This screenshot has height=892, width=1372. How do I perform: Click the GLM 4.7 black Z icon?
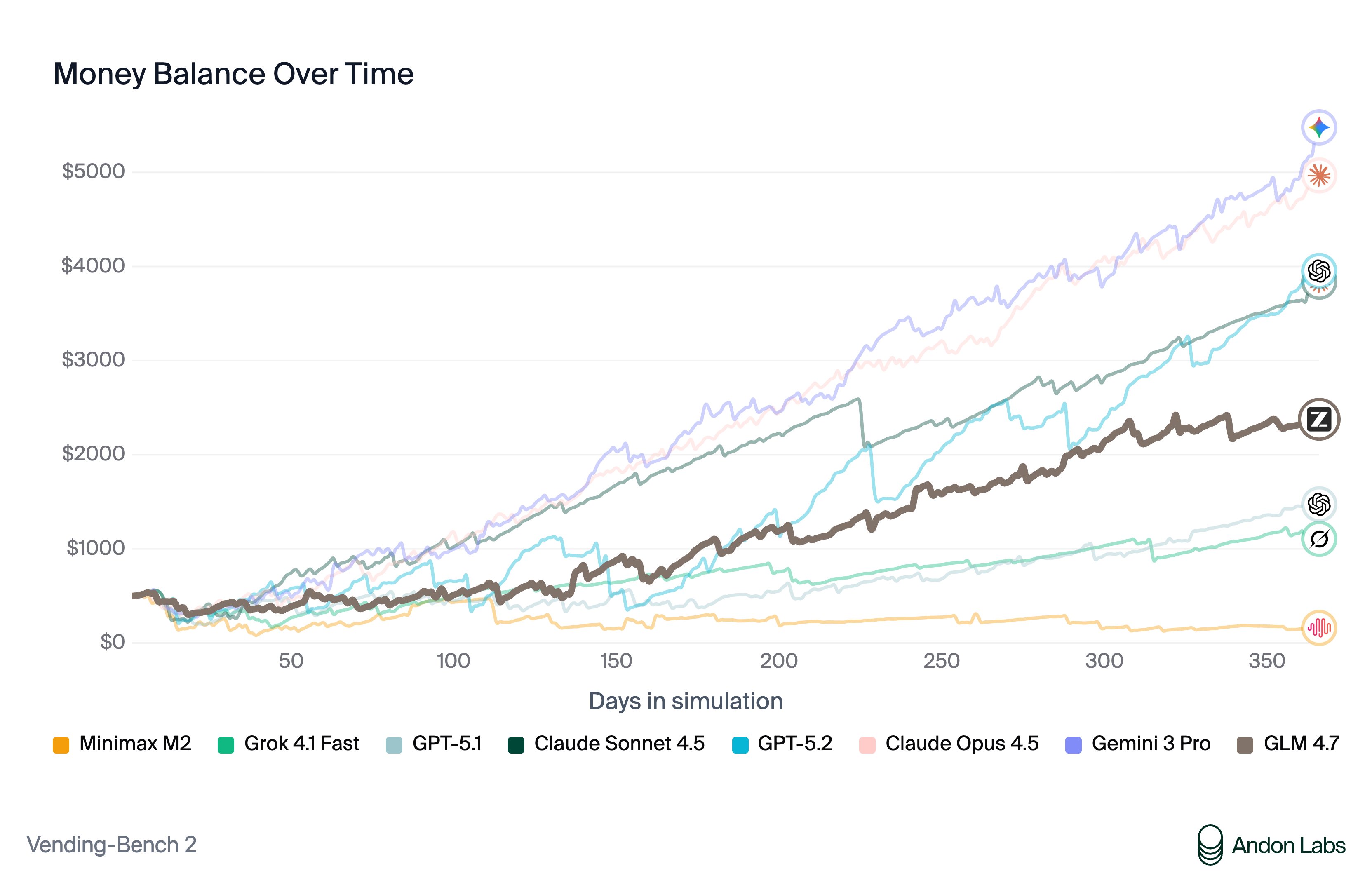click(x=1318, y=419)
